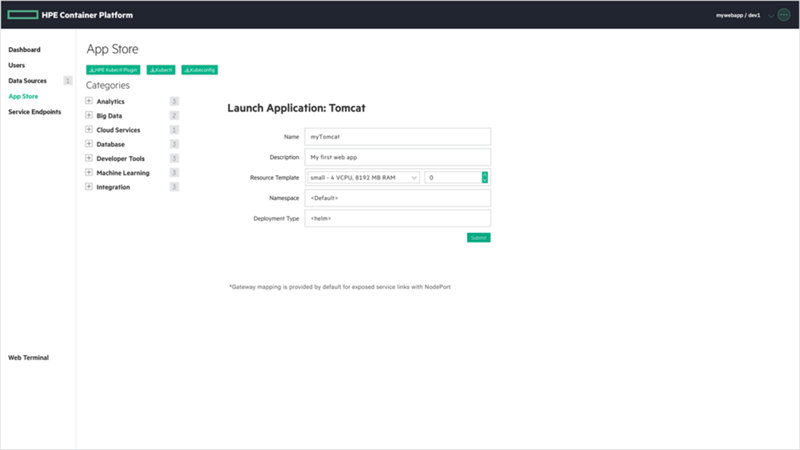Image resolution: width=800 pixels, height=450 pixels.
Task: Click the App Store page heading
Action: 112,49
